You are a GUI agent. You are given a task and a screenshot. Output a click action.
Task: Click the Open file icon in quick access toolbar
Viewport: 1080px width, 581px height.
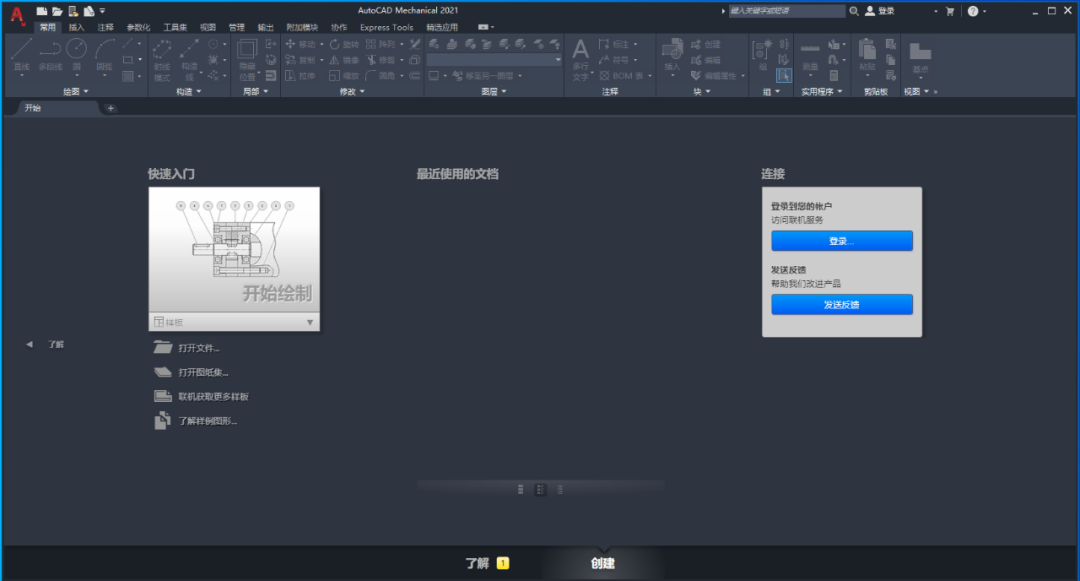(x=57, y=11)
